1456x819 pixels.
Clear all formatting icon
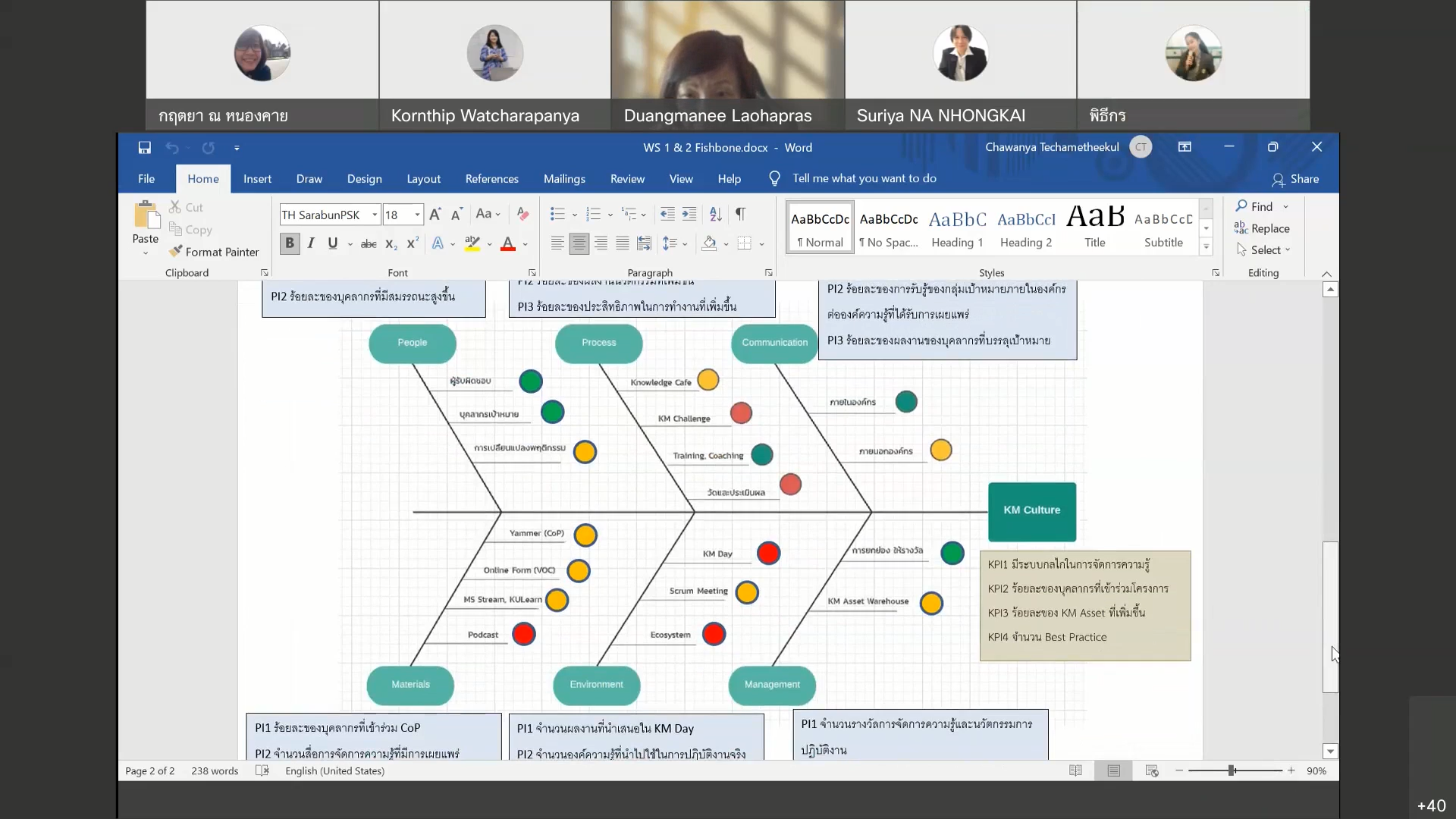point(522,215)
